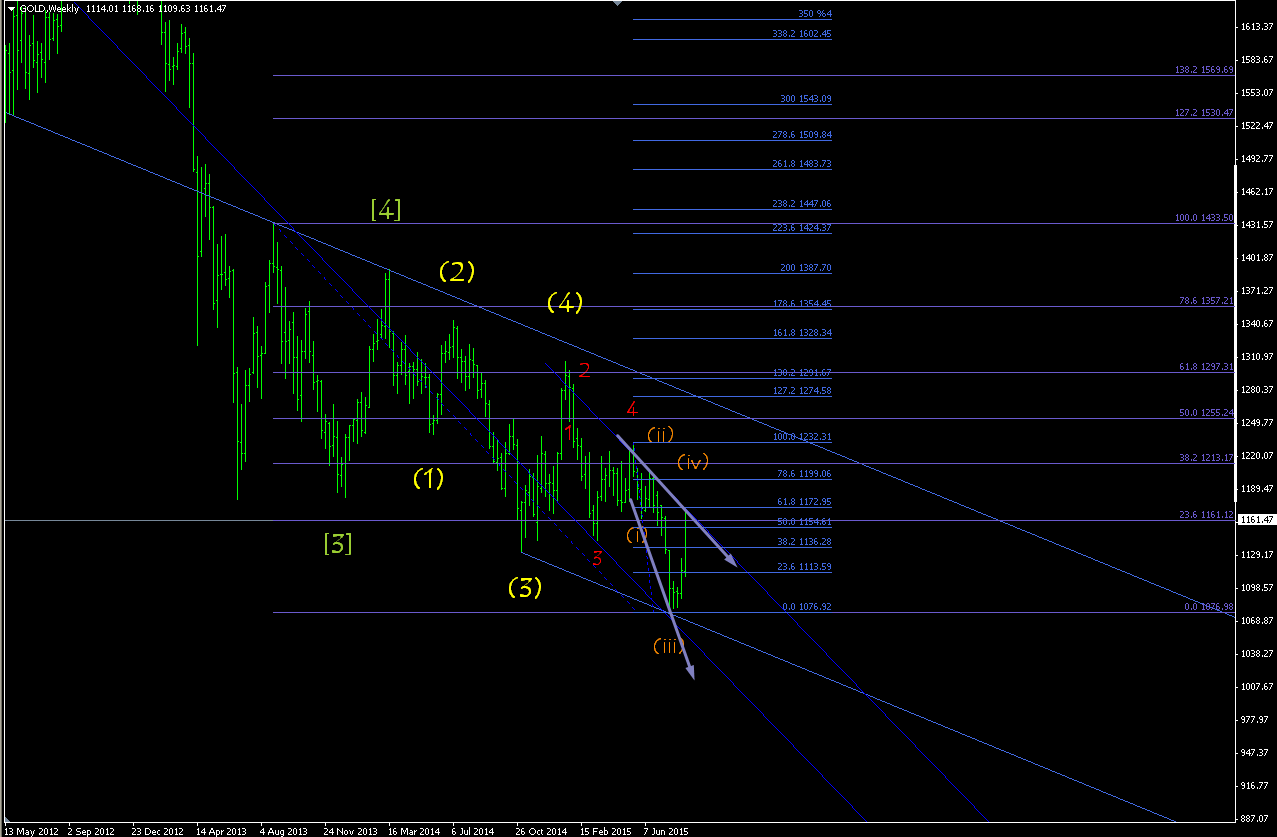
Task: Select the yellow (1) wave label
Action: [x=428, y=479]
